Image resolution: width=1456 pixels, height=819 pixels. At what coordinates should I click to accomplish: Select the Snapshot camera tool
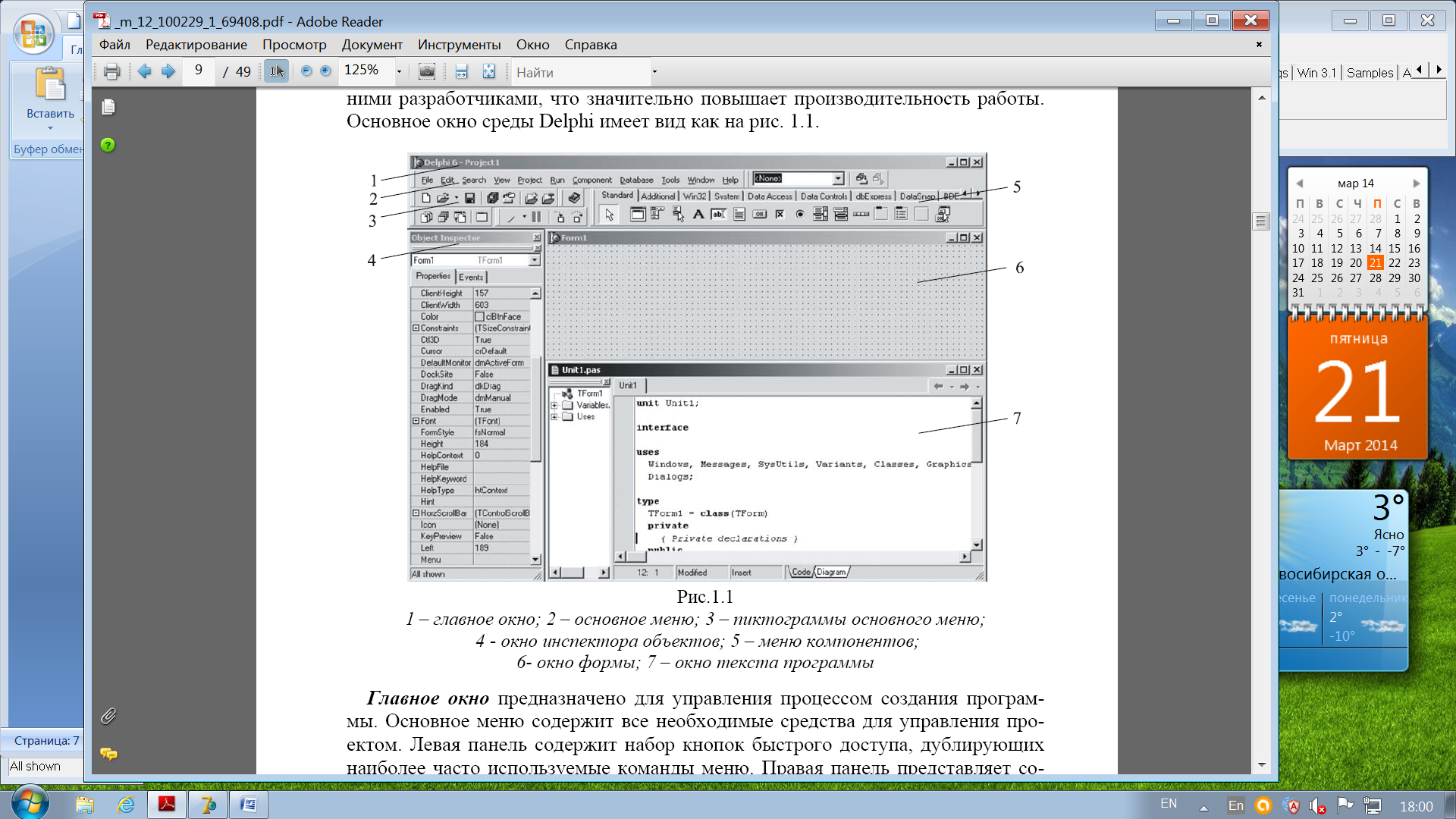427,71
